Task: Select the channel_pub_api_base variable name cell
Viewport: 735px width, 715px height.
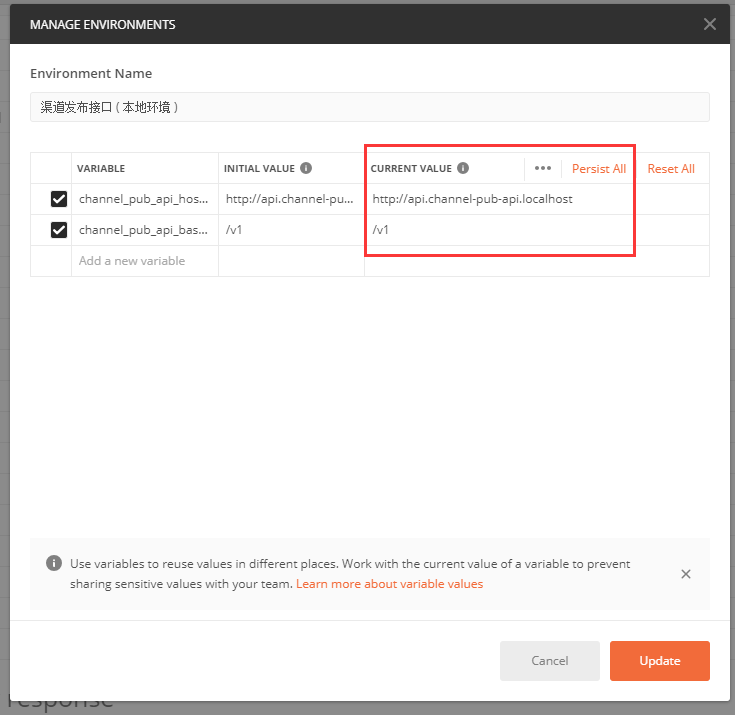Action: pyautogui.click(x=144, y=230)
